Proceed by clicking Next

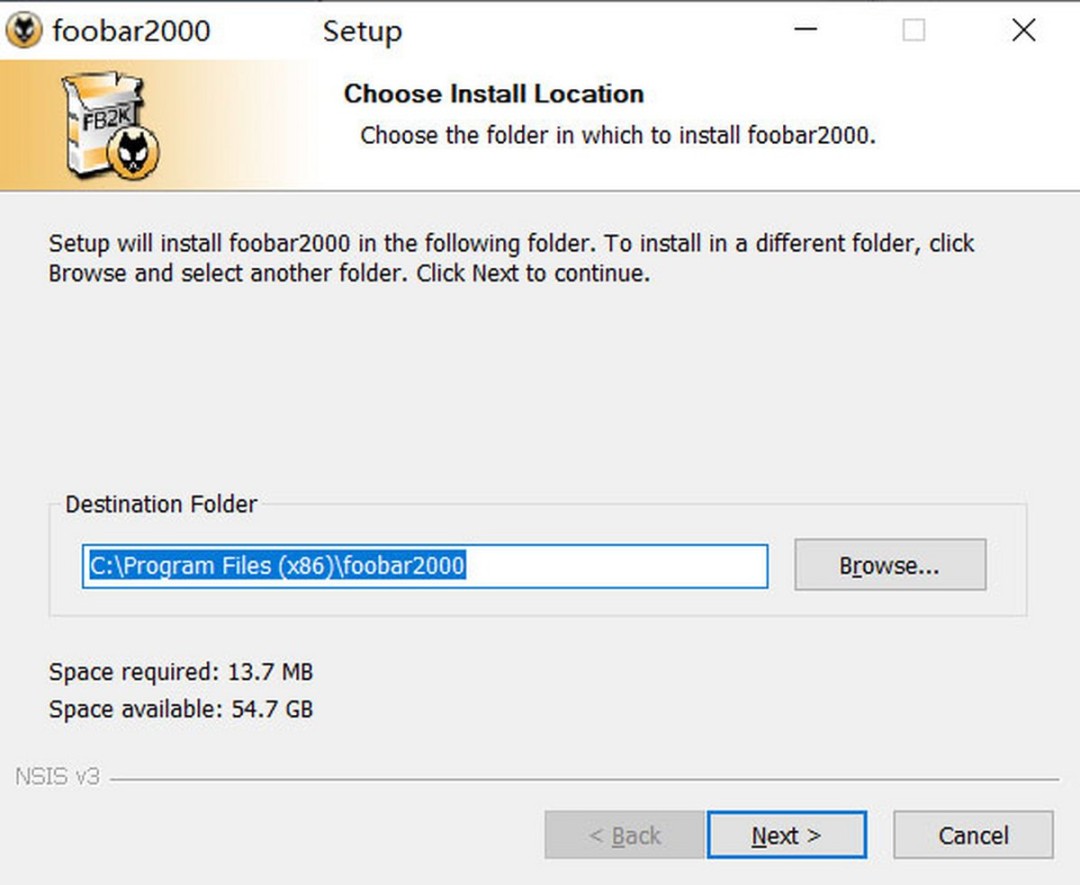click(x=787, y=835)
